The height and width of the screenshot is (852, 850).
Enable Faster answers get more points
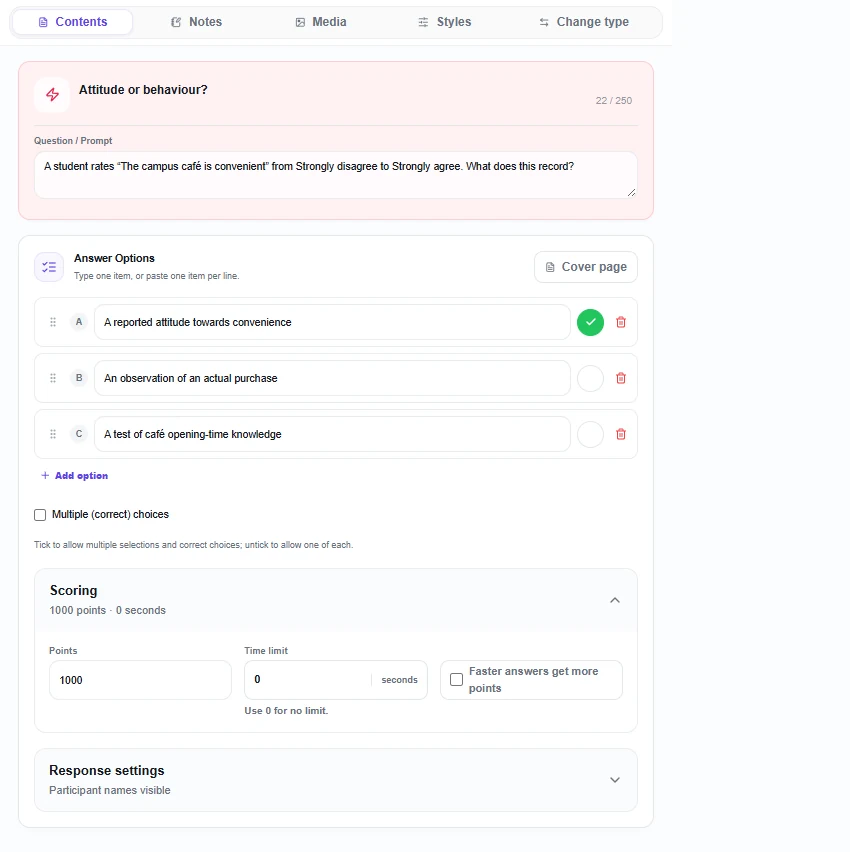click(457, 680)
